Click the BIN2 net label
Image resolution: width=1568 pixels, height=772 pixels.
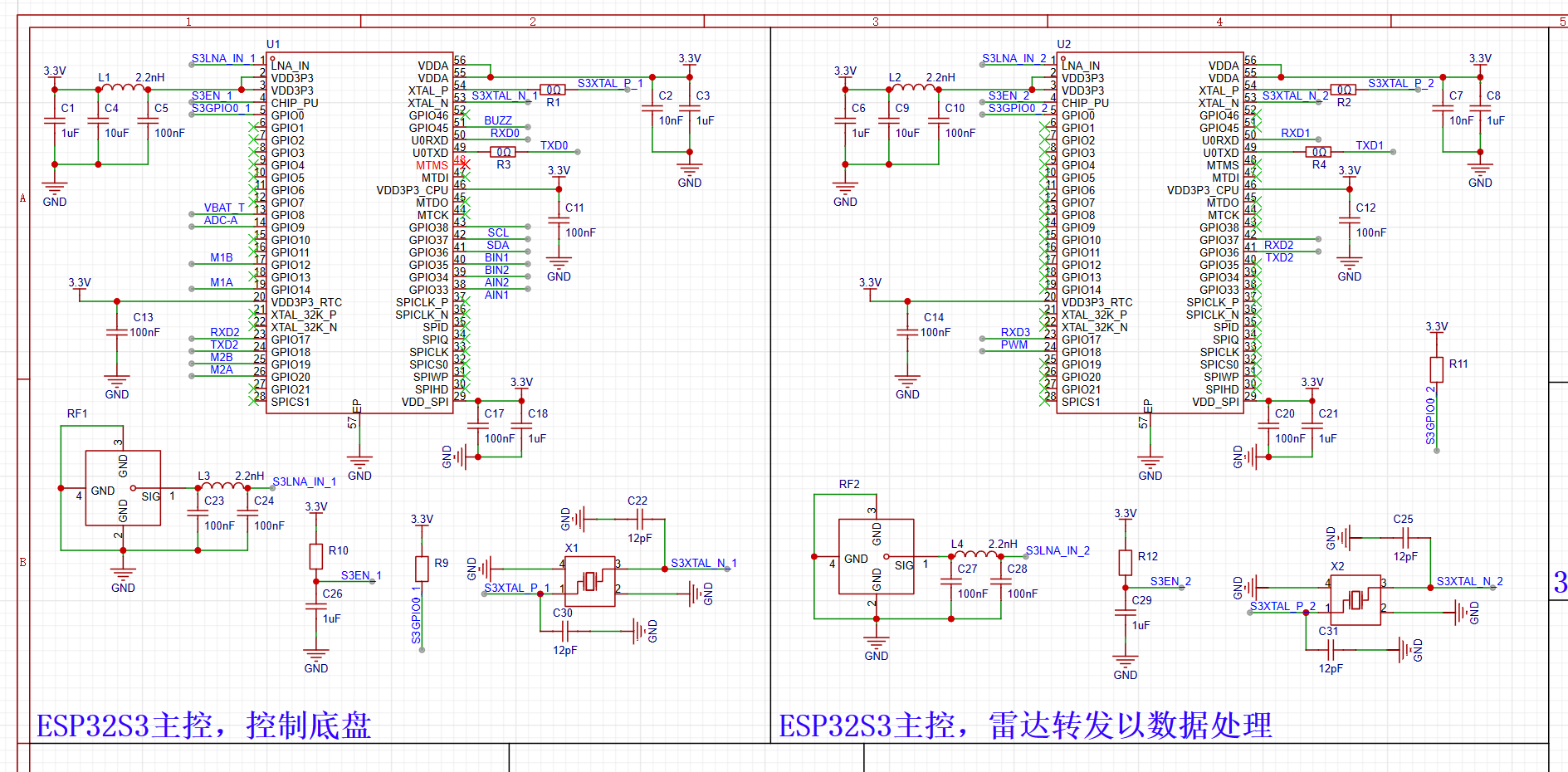coord(497,270)
